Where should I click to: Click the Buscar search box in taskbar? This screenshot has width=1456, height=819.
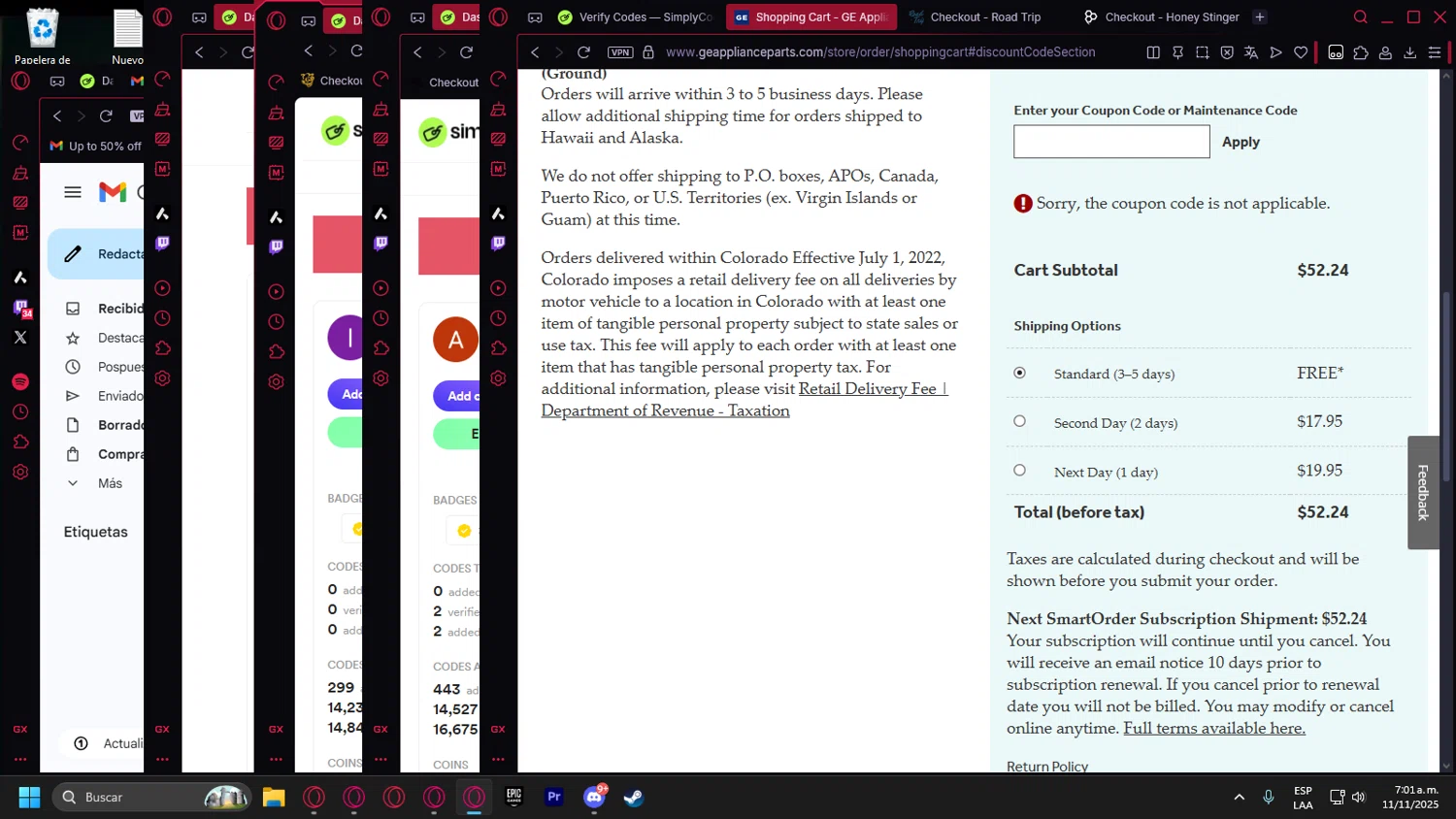(x=152, y=797)
